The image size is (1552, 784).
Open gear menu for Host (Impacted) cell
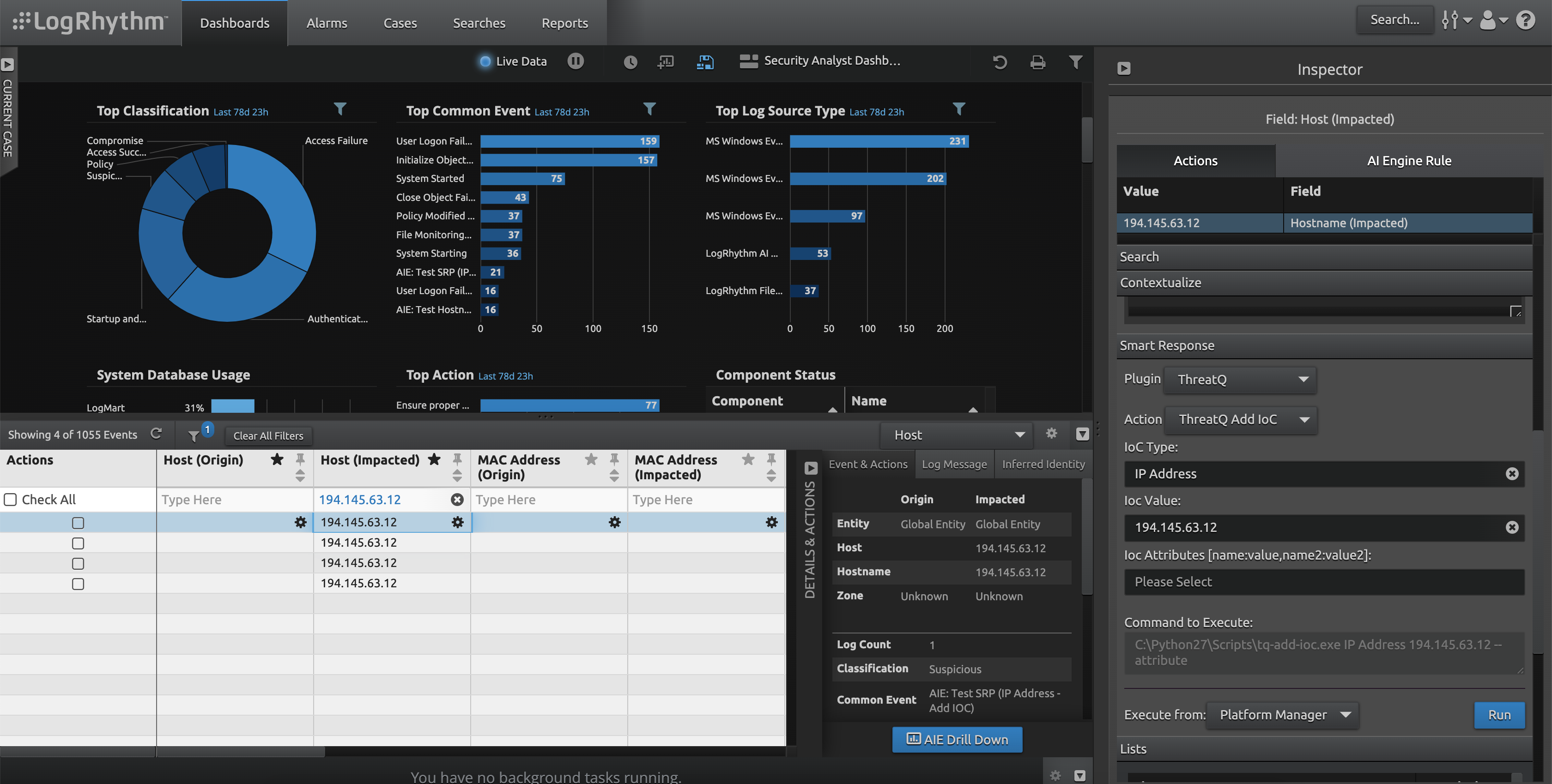(x=458, y=522)
